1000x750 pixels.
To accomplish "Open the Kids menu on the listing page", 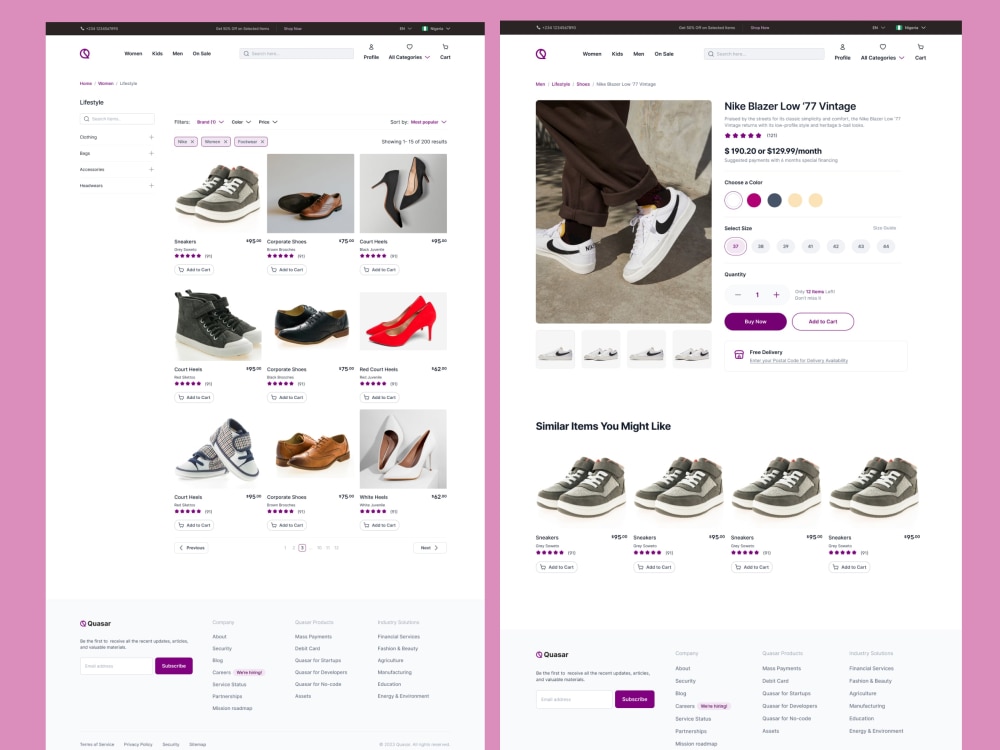I will pos(158,54).
